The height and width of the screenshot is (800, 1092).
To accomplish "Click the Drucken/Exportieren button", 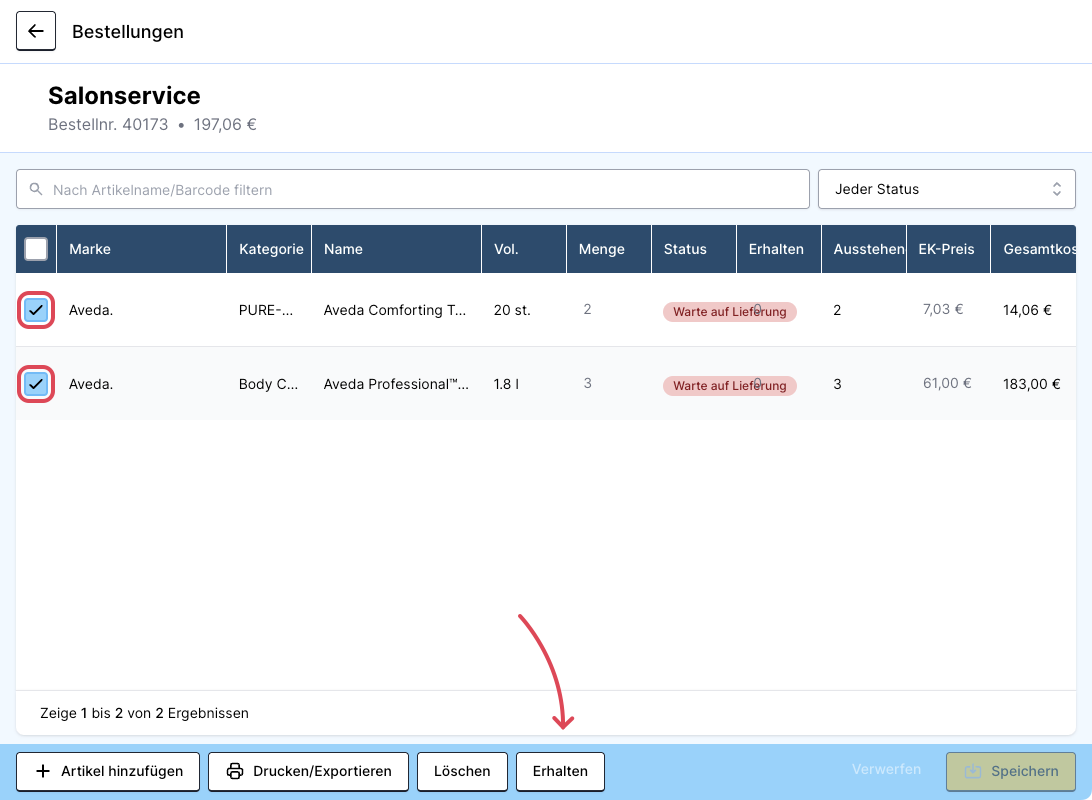I will (x=309, y=771).
